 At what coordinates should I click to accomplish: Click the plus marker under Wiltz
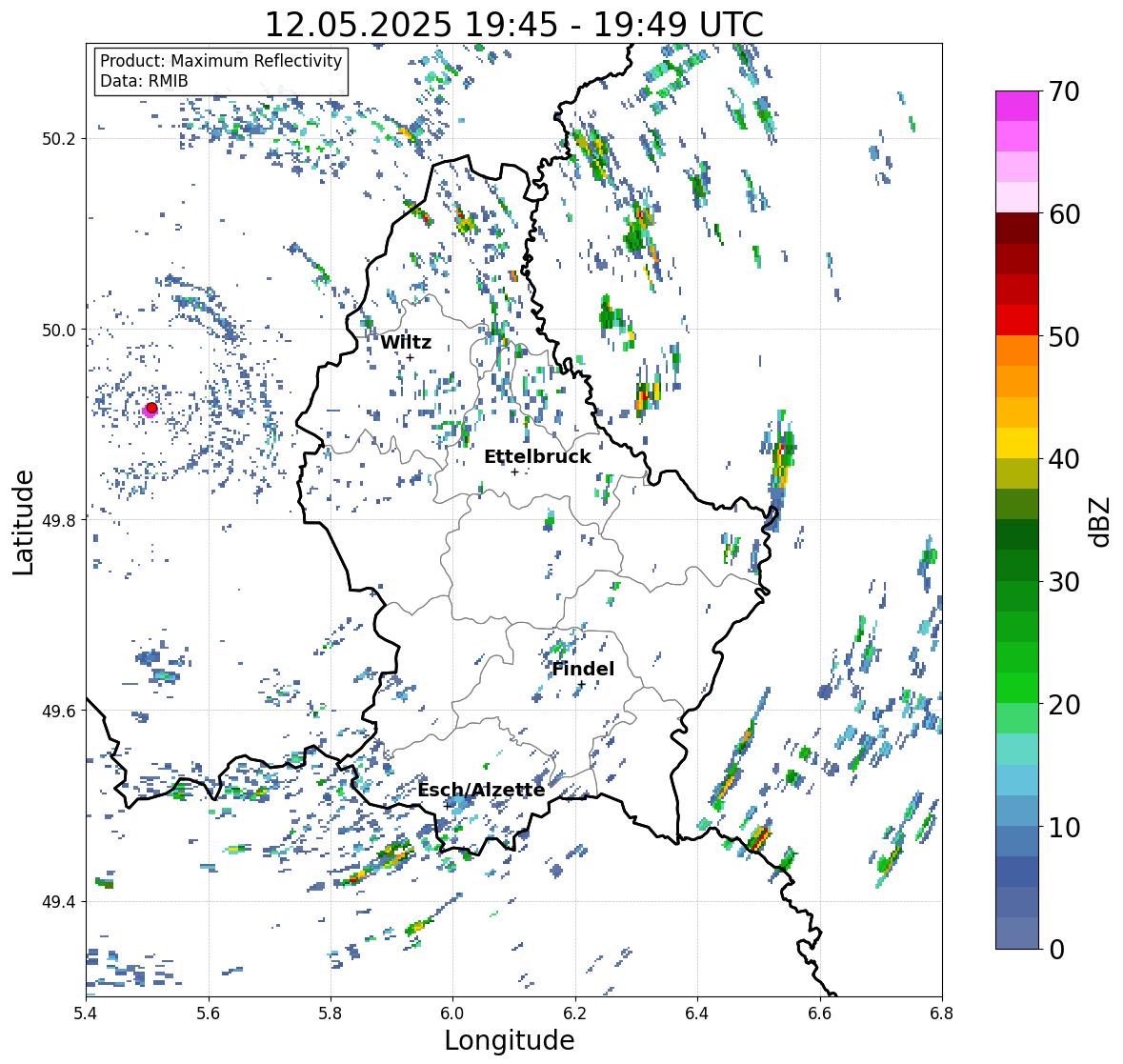click(x=410, y=357)
